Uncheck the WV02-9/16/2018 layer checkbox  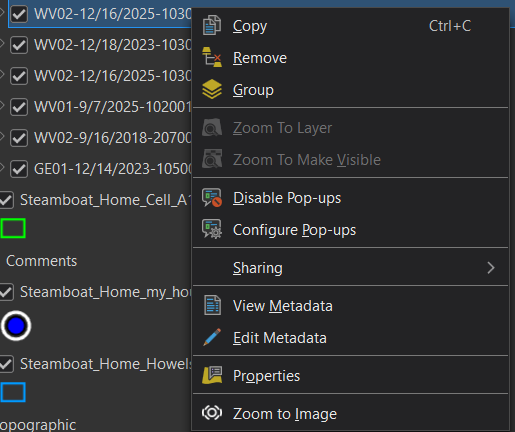coord(19,138)
